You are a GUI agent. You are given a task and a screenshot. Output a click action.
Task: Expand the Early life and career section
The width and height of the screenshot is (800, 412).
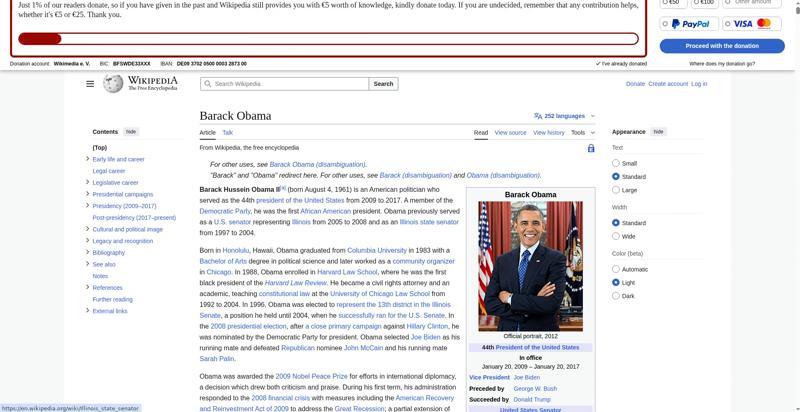88,159
